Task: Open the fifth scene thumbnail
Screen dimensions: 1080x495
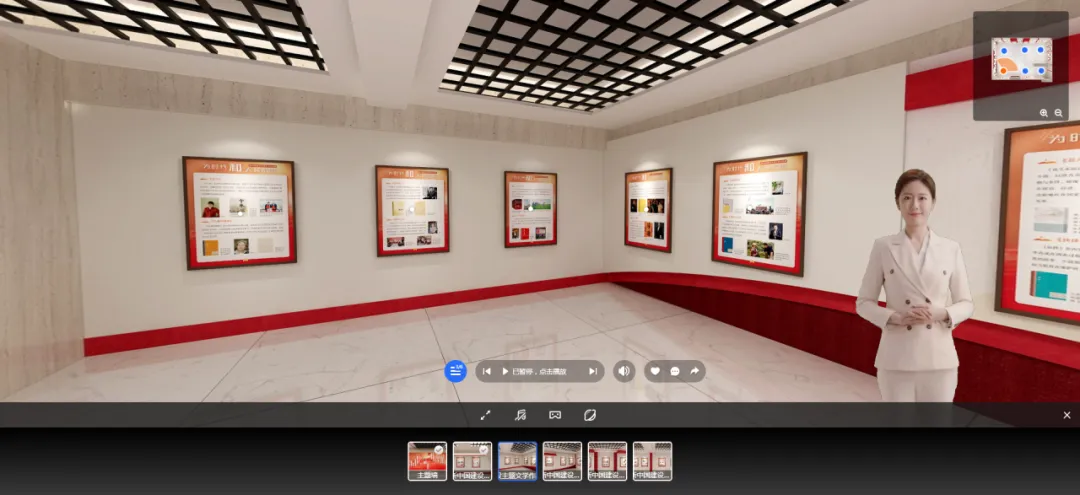Action: coord(608,461)
